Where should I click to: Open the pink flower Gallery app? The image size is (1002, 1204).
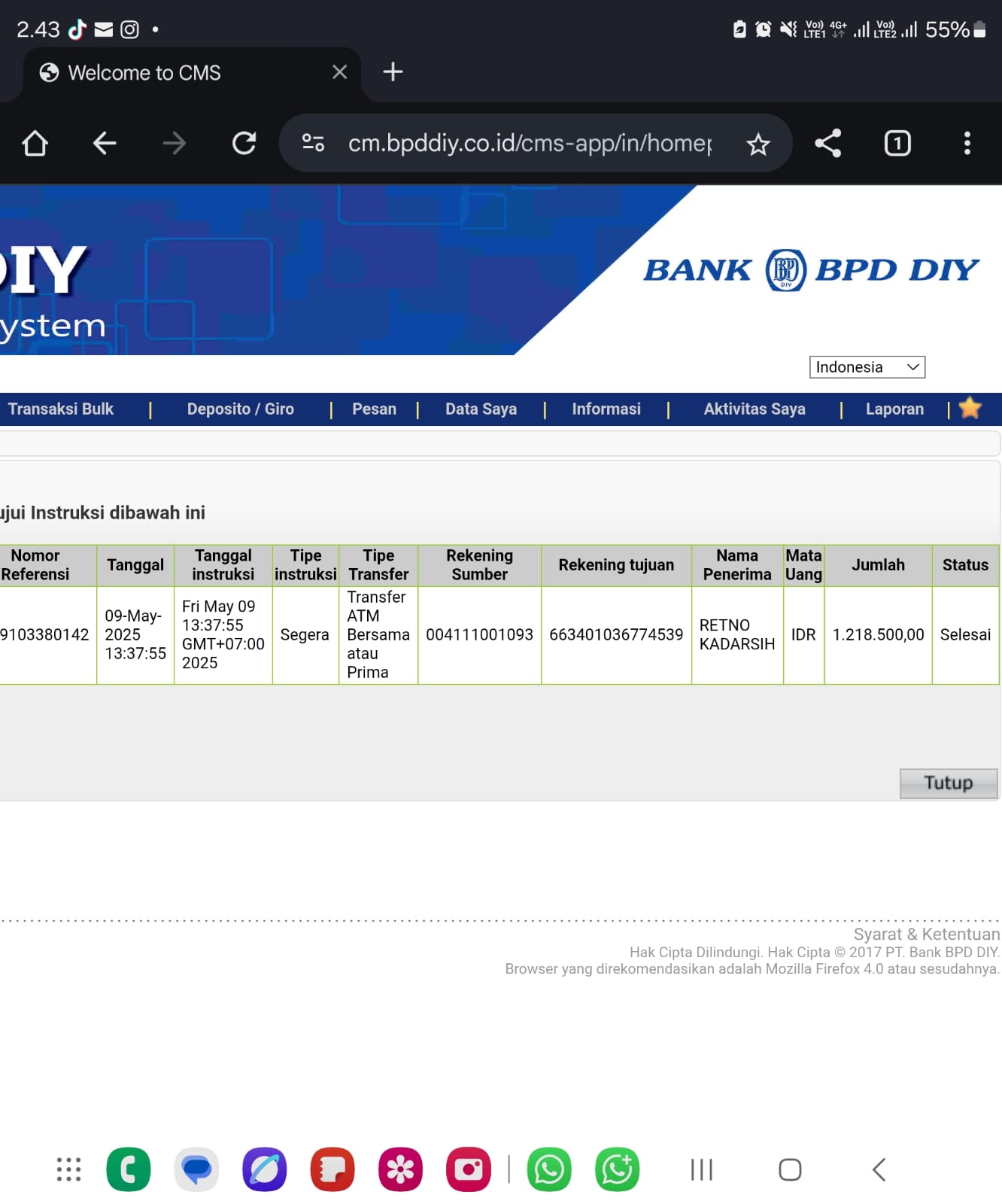tap(400, 1169)
